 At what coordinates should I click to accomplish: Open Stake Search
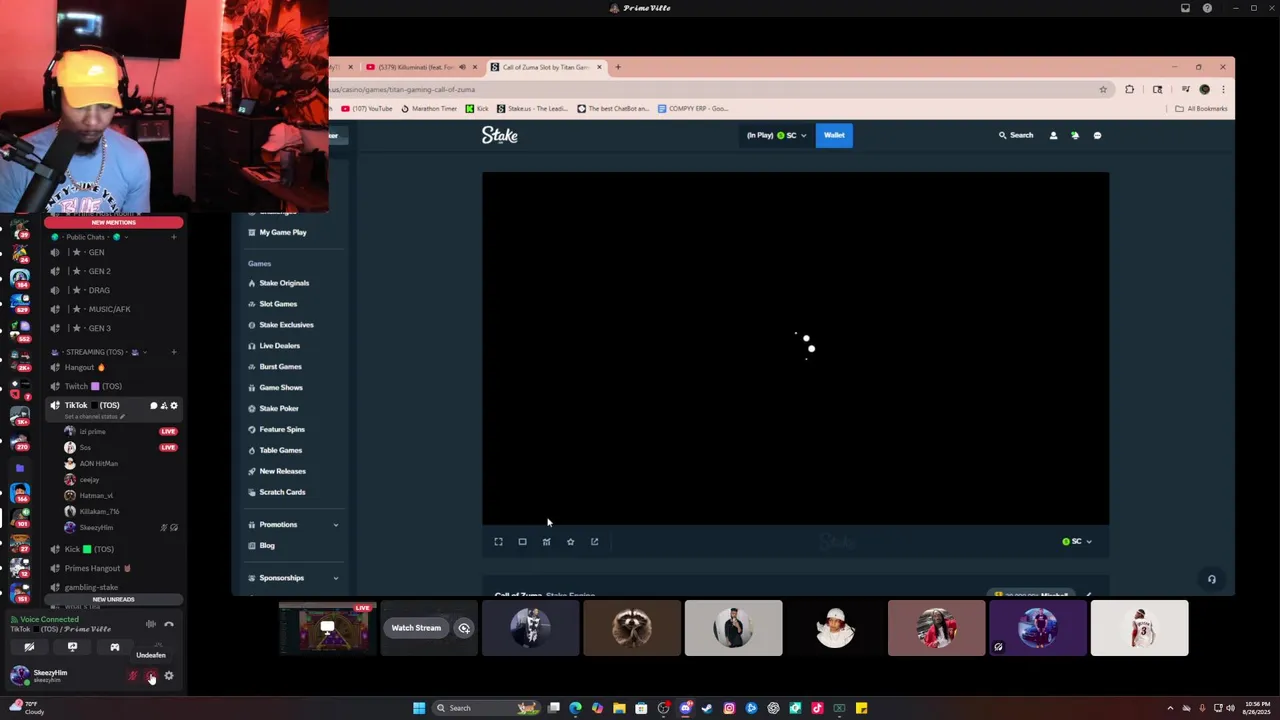pyautogui.click(x=1016, y=135)
